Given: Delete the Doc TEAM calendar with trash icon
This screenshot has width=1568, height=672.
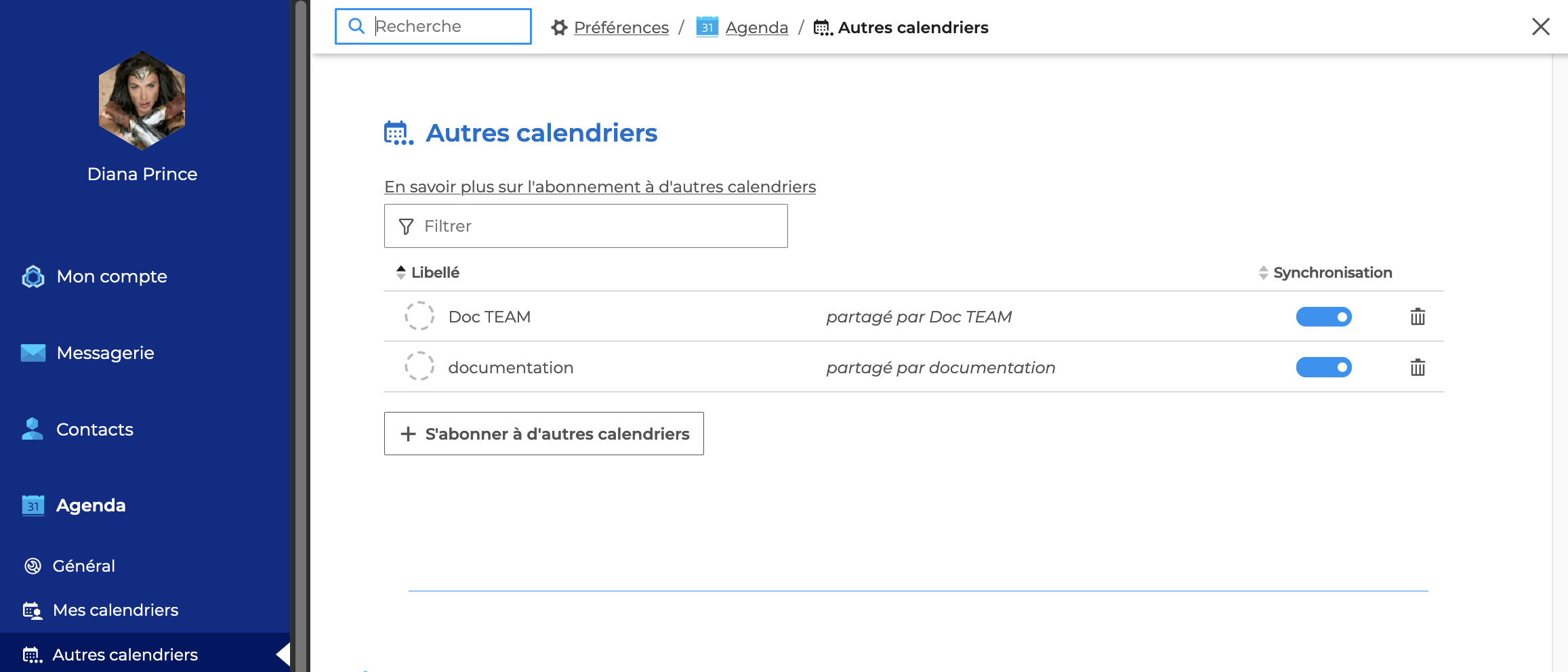Looking at the screenshot, I should point(1417,317).
